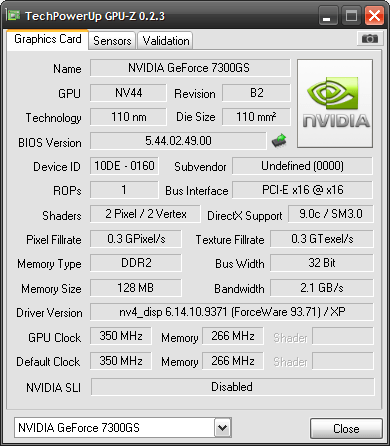Maximize the GPU-Z window

click(x=351, y=16)
